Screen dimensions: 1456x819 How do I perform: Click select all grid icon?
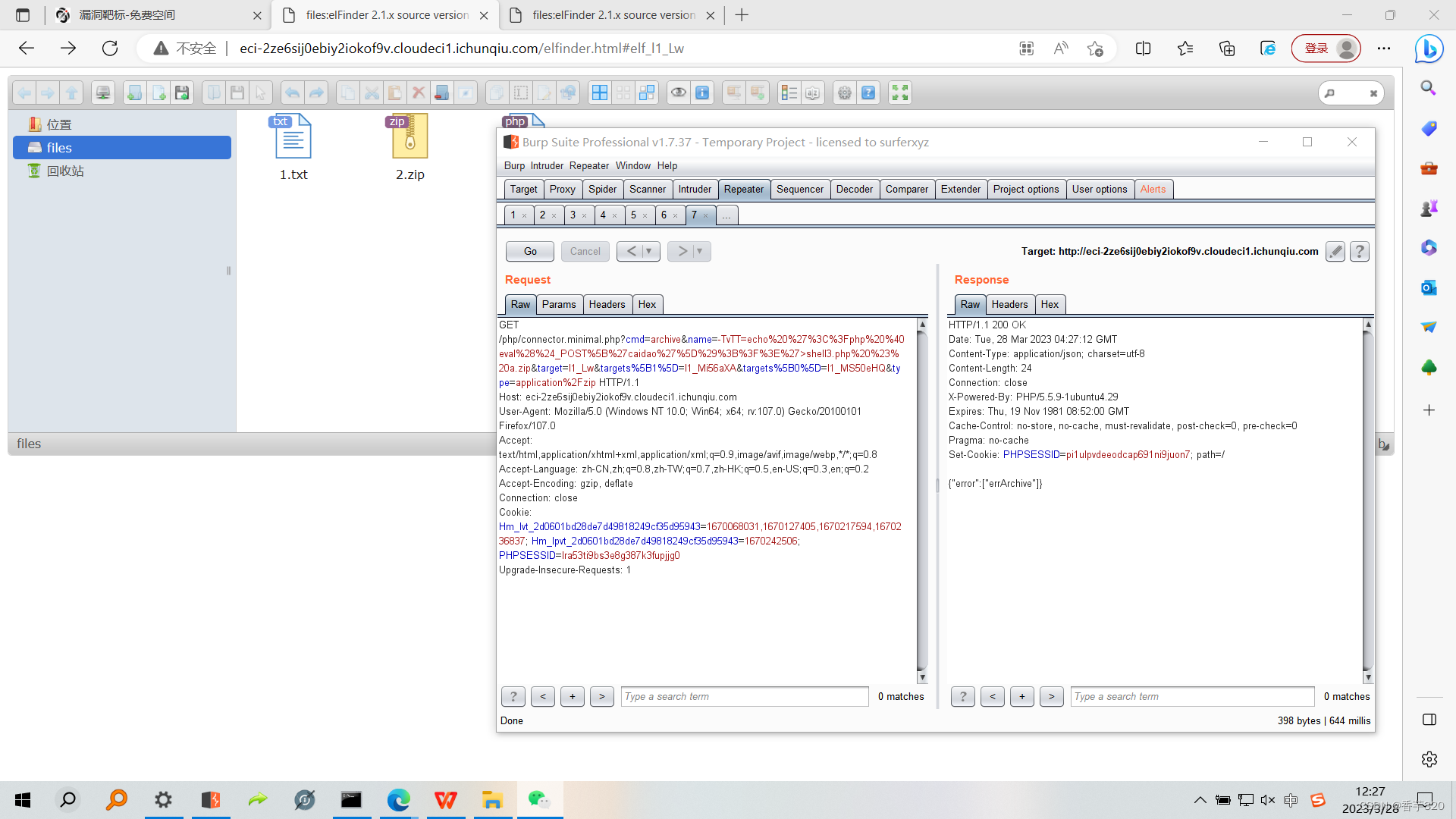(600, 93)
